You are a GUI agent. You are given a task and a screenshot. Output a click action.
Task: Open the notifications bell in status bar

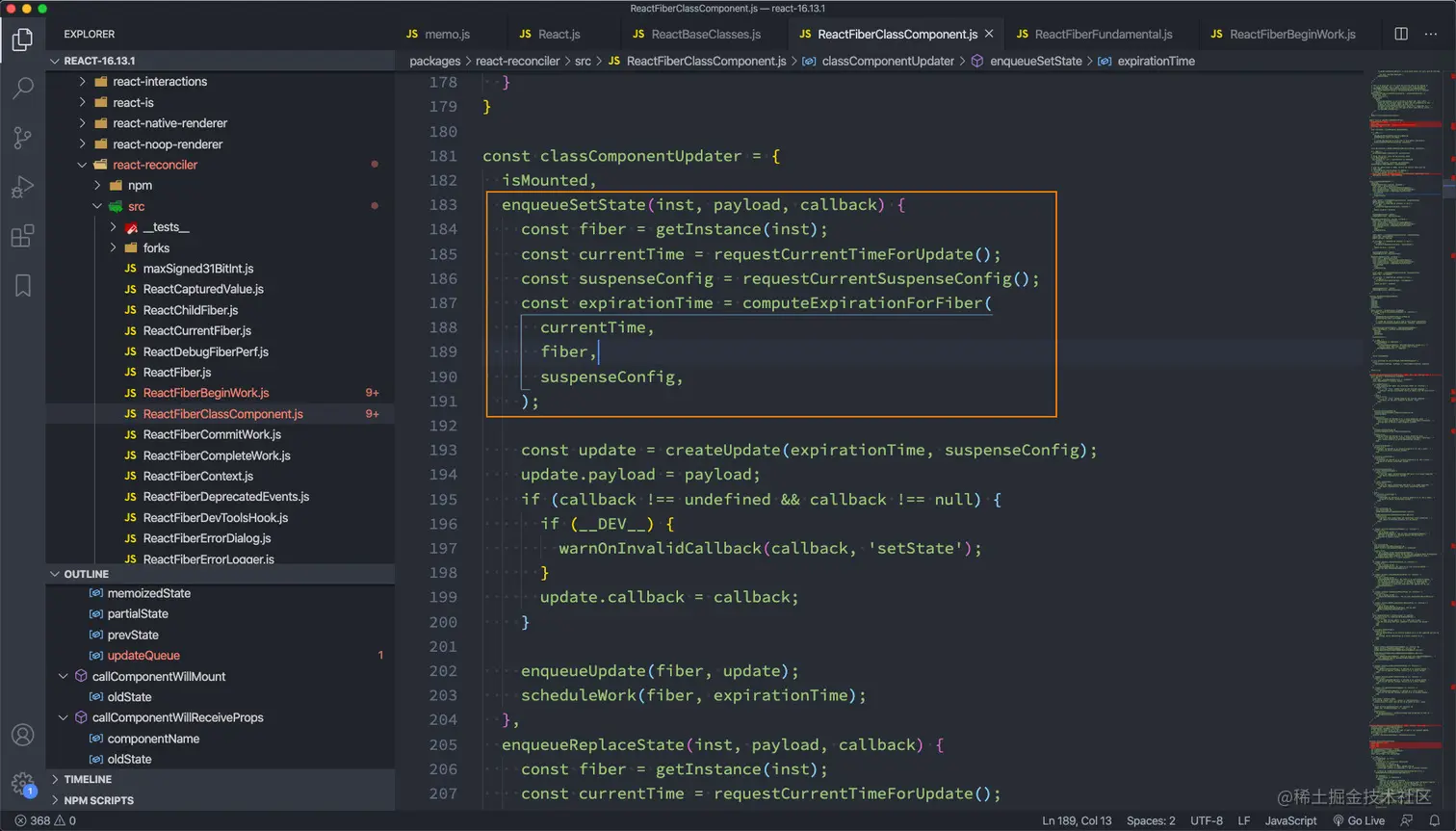point(1435,820)
